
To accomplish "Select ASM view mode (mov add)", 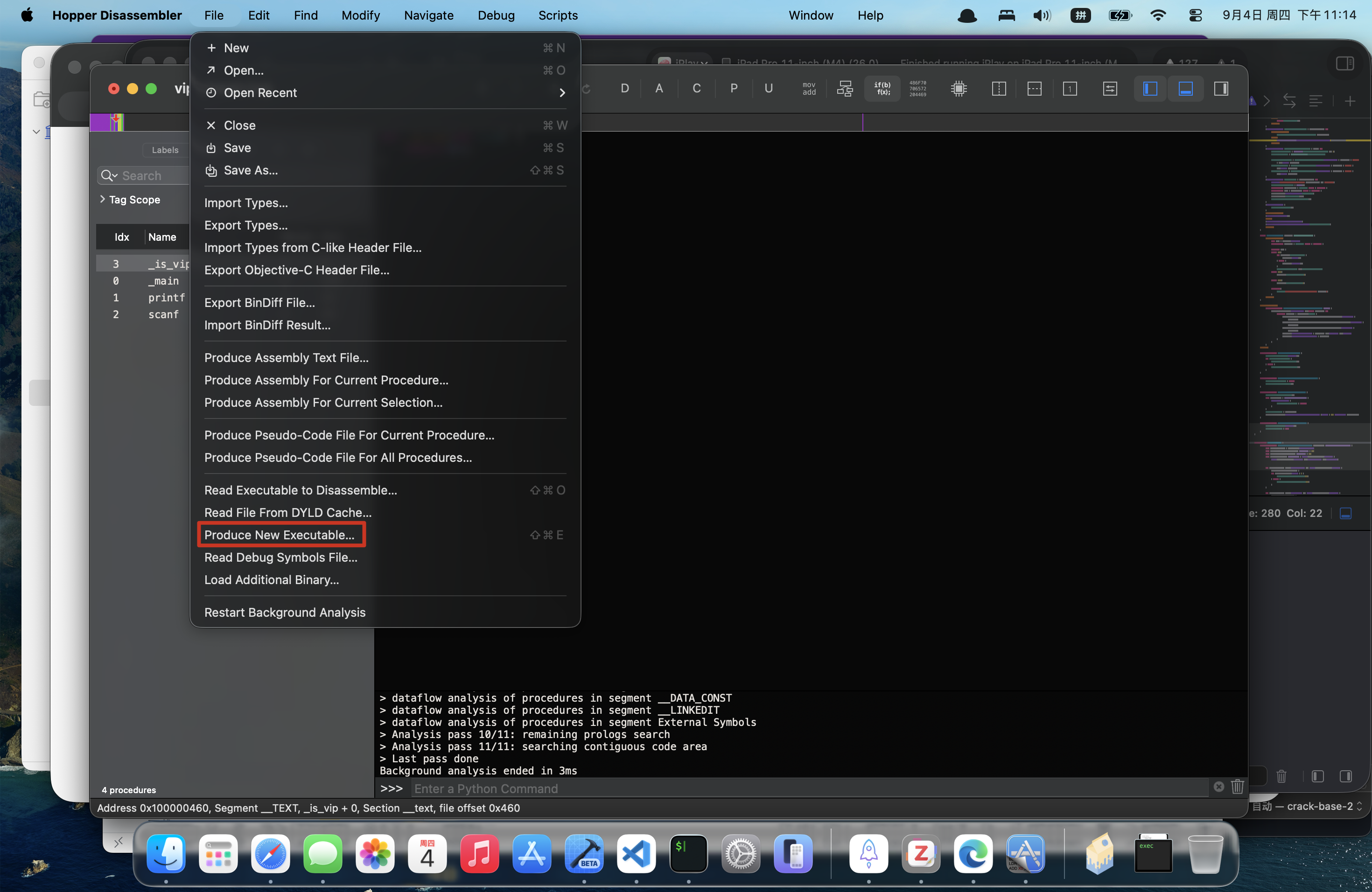I will tap(809, 89).
